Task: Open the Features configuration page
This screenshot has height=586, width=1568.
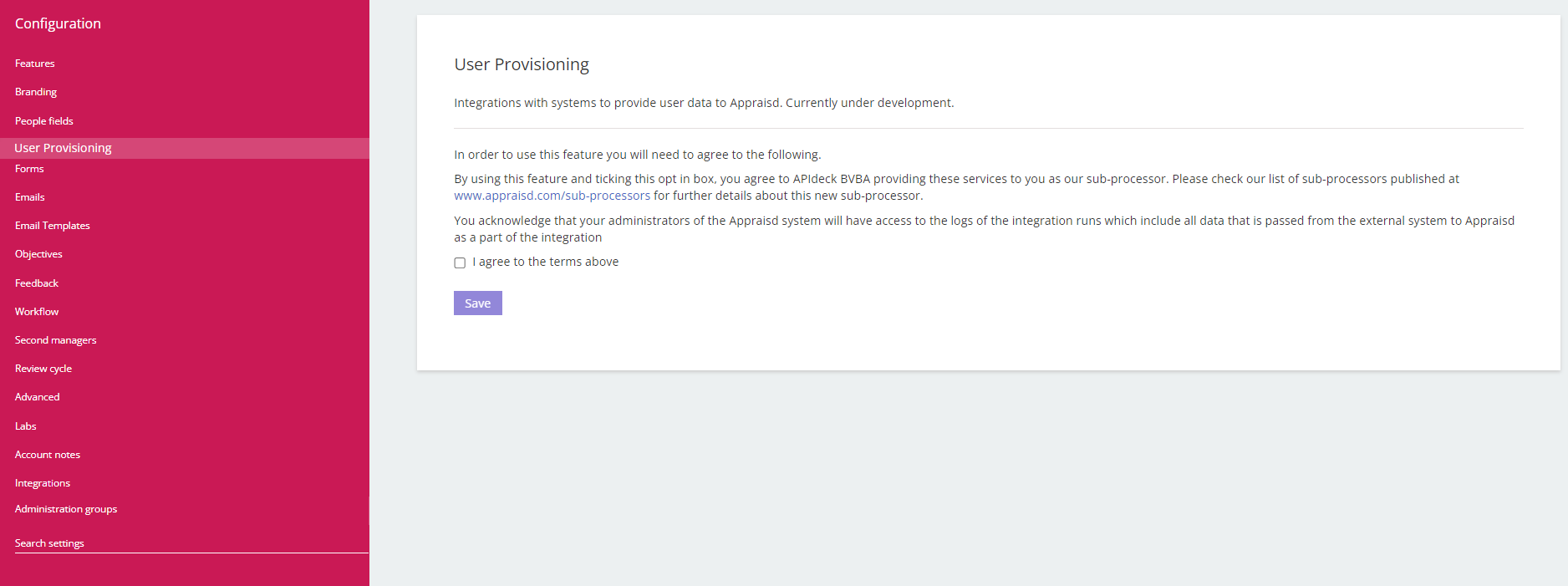Action: [x=34, y=64]
